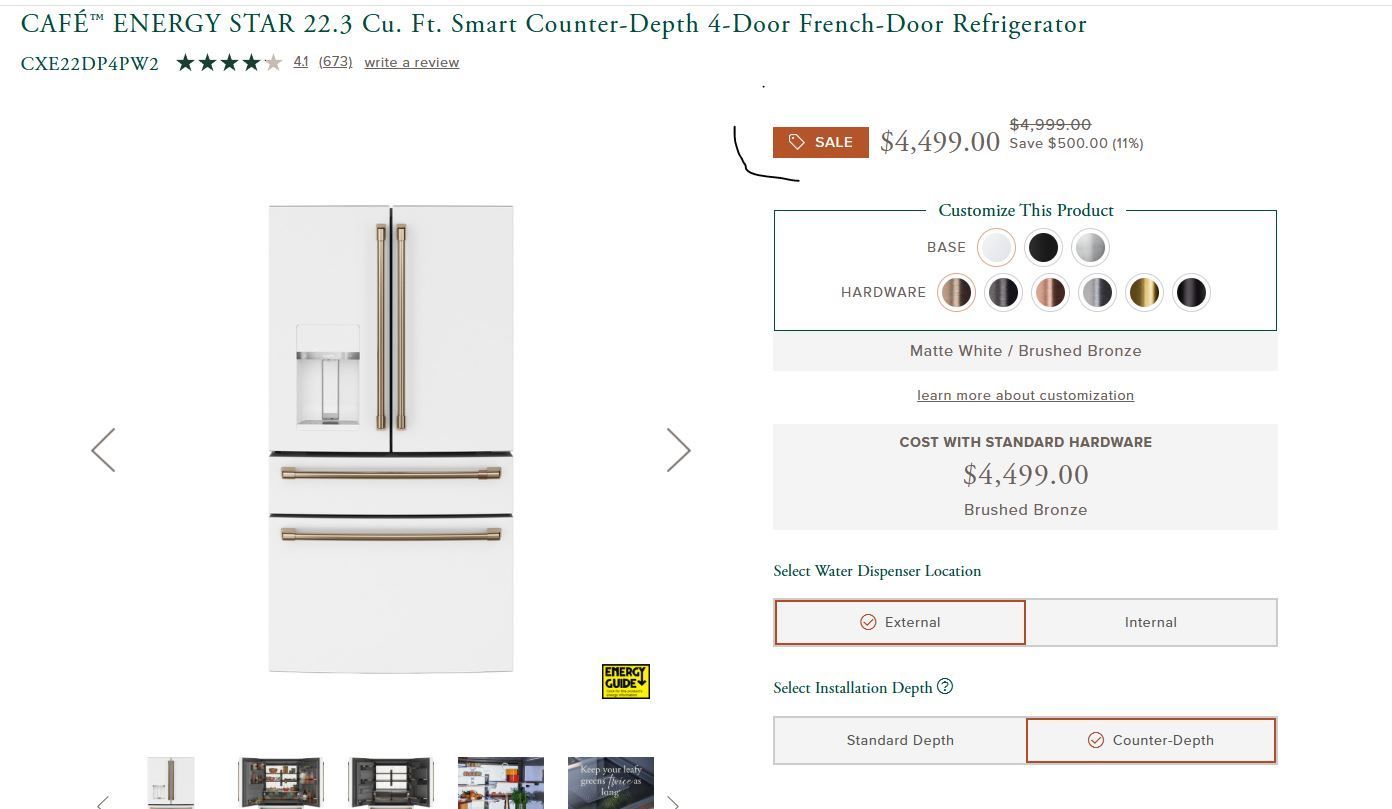
Task: Click the Installation Depth help question mark
Action: point(945,687)
